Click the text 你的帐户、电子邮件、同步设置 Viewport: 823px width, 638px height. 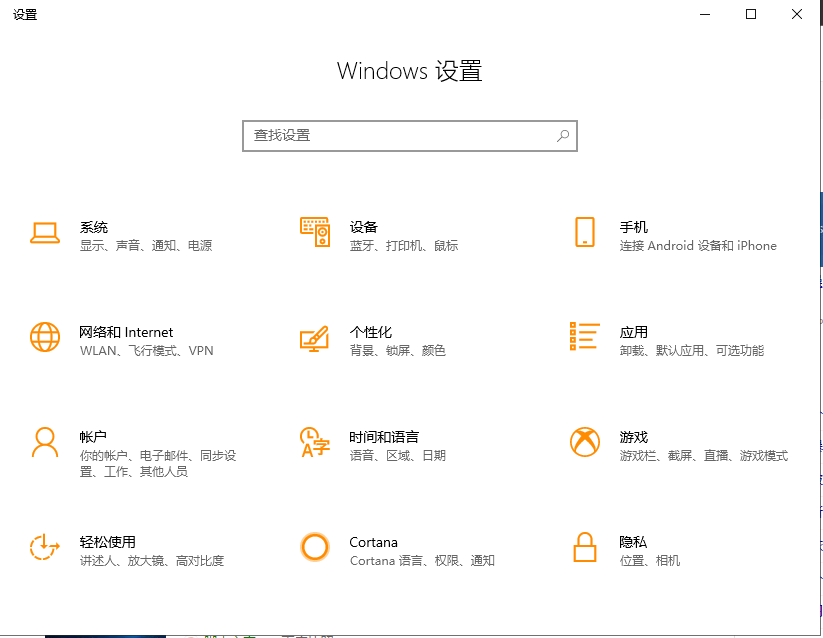pyautogui.click(x=158, y=464)
